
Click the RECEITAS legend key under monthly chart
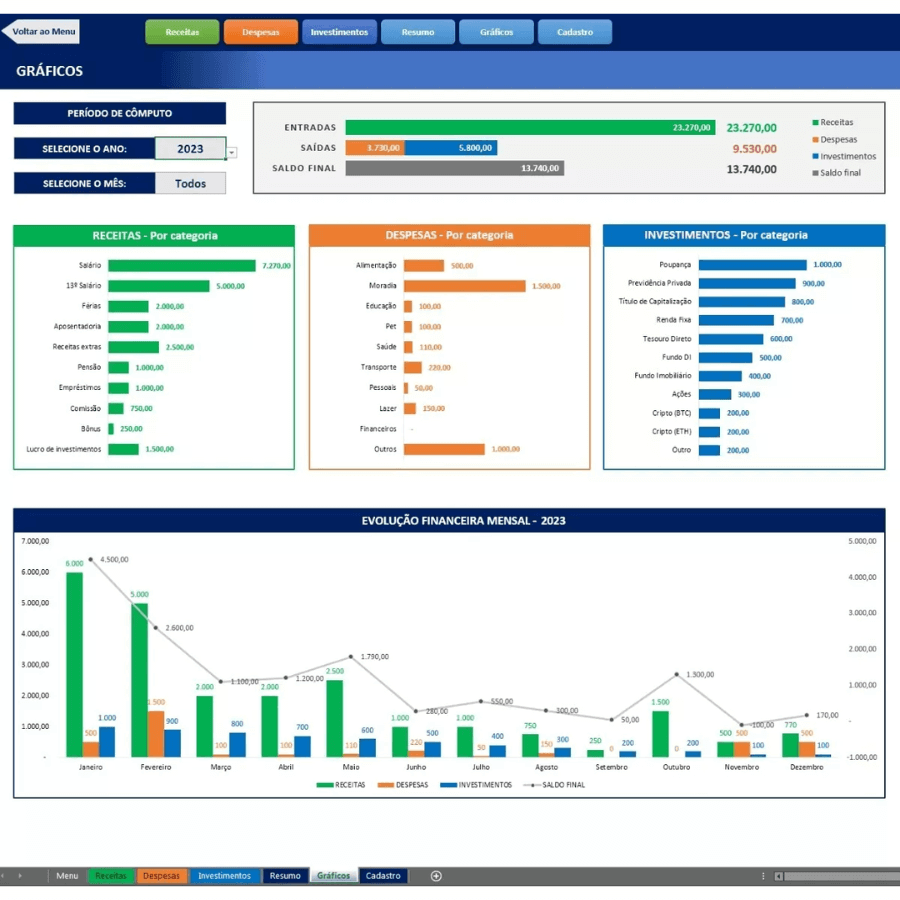pos(325,785)
